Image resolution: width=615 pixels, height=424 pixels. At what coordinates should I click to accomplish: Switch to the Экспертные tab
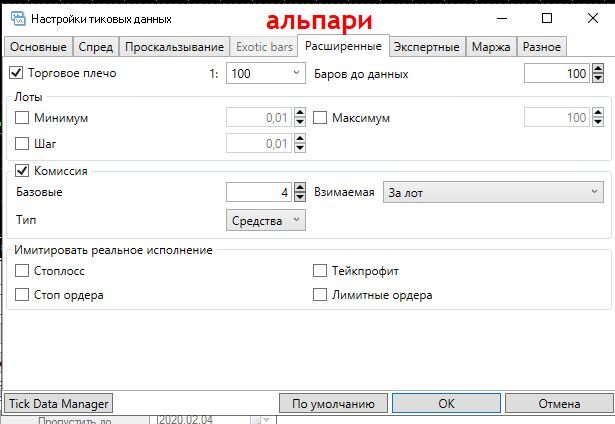[x=426, y=47]
